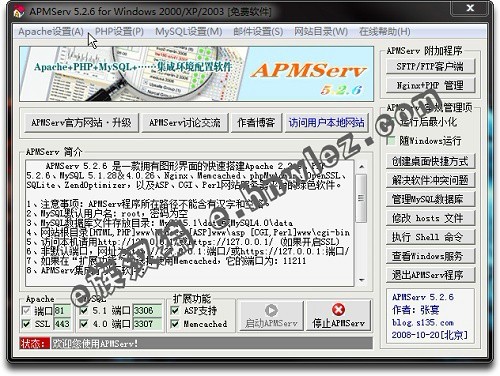
Task: Click blog.s135.com text
Action: tap(423, 323)
